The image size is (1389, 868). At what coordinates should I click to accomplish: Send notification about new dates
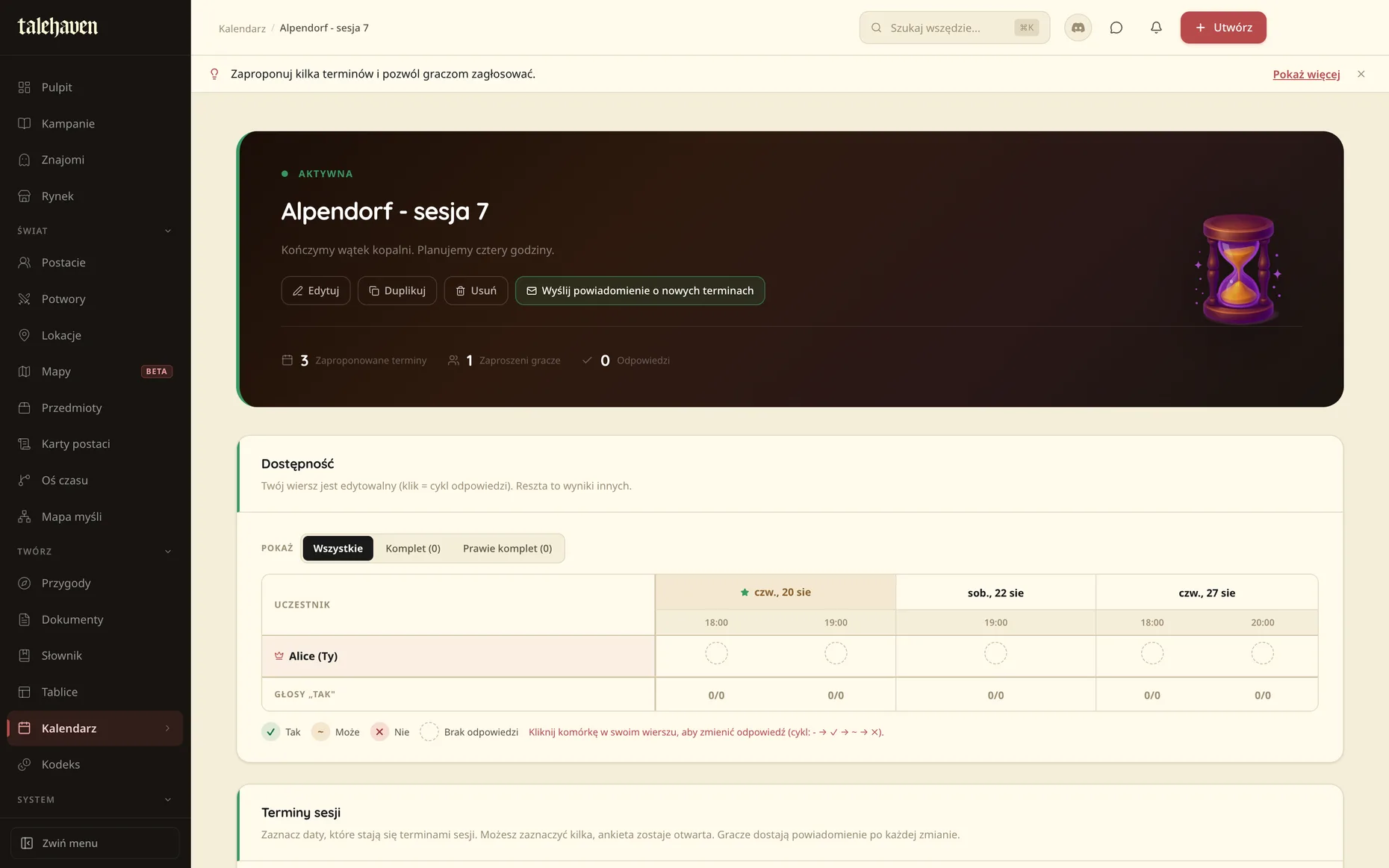(x=640, y=291)
